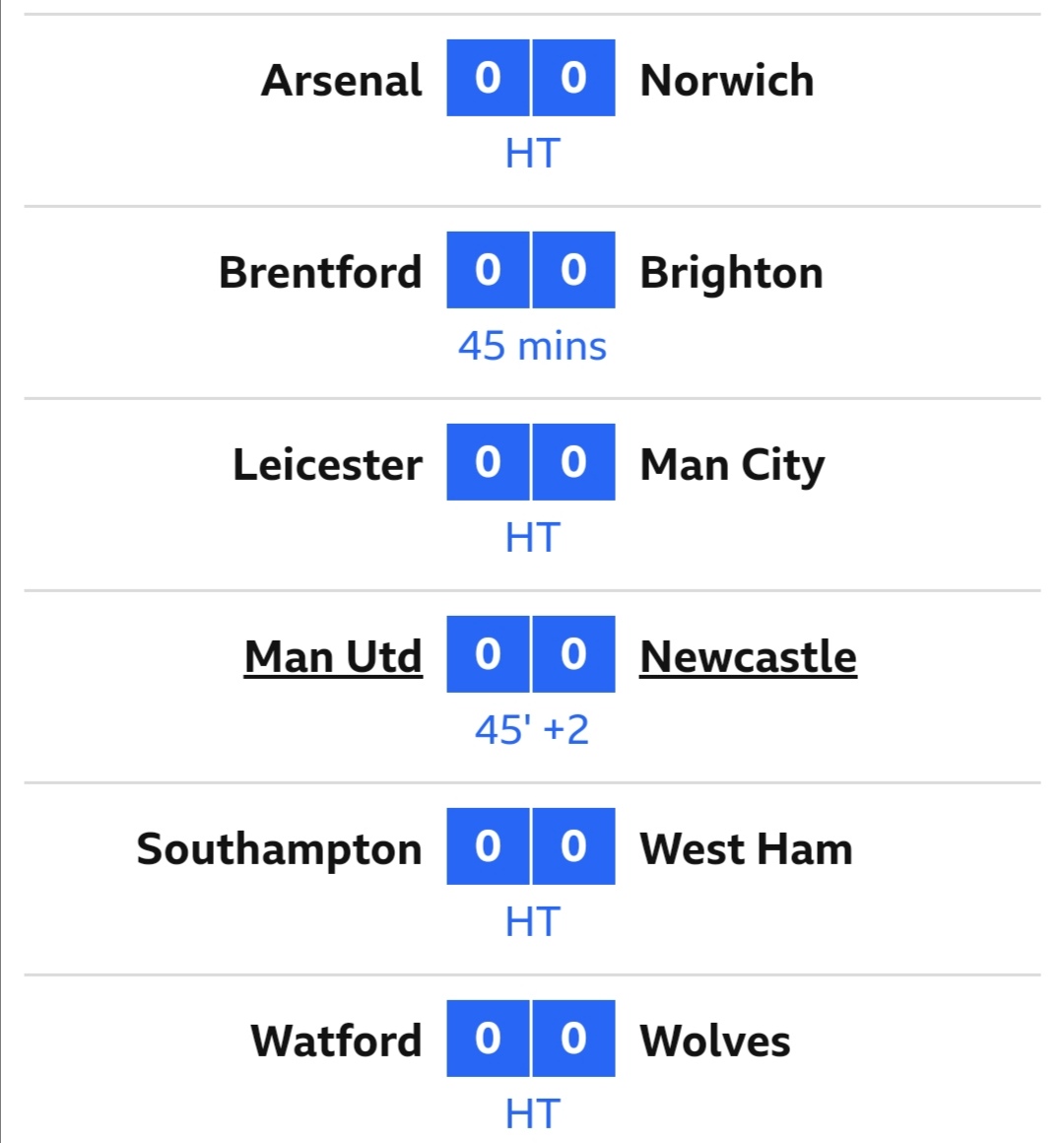The image size is (1064, 1143).
Task: Click the HT label under Leicester match
Action: tap(533, 538)
